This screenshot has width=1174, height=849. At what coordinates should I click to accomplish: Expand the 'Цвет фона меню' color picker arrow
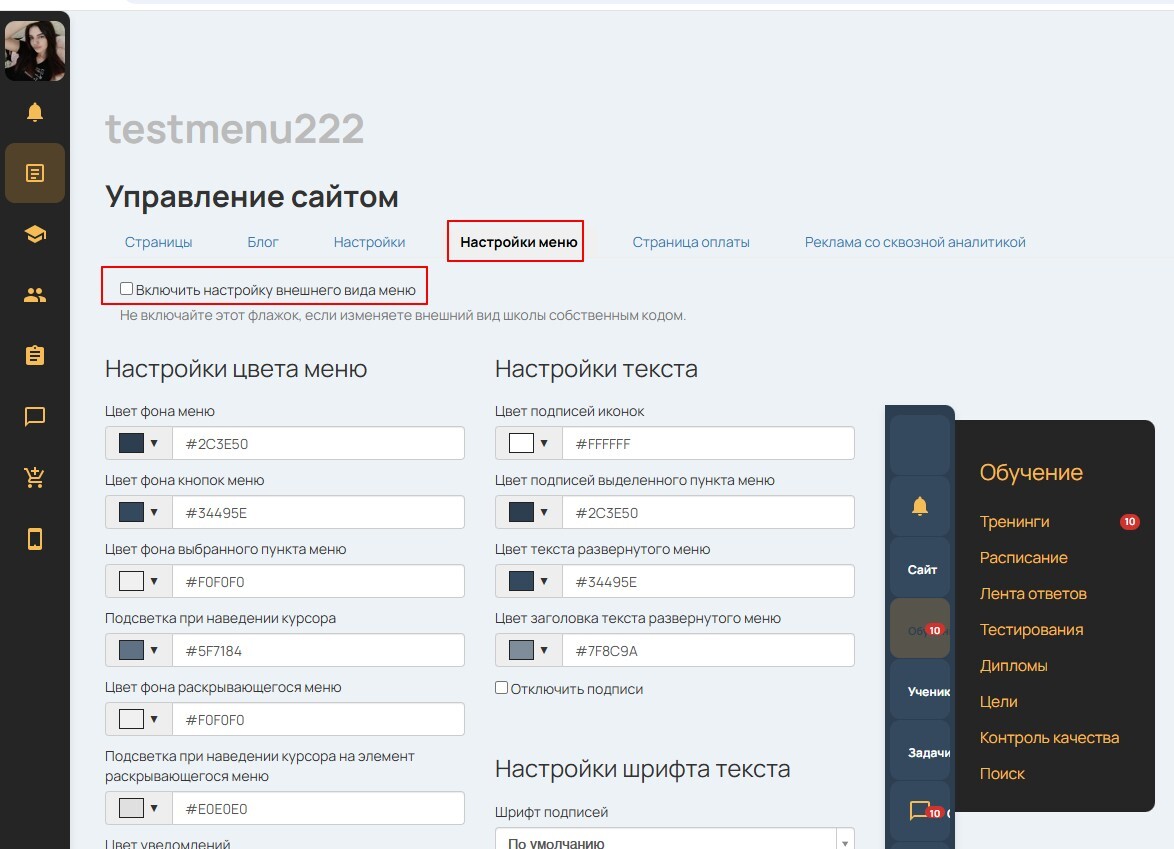(x=154, y=443)
